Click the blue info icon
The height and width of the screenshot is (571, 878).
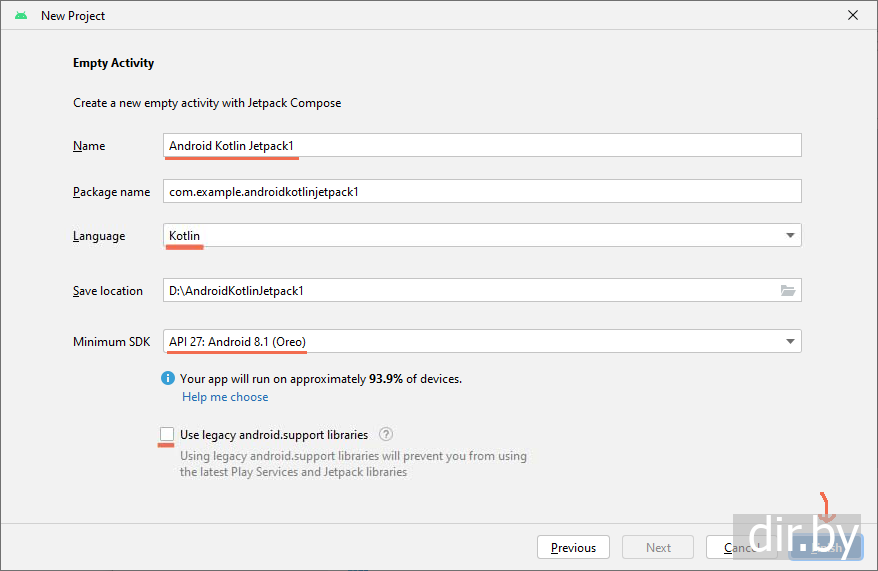coord(168,379)
